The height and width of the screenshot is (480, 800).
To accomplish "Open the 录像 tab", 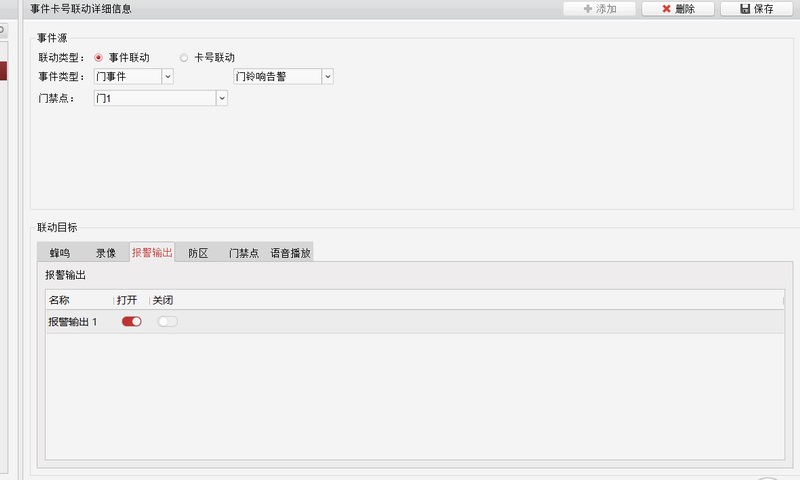I will point(106,253).
